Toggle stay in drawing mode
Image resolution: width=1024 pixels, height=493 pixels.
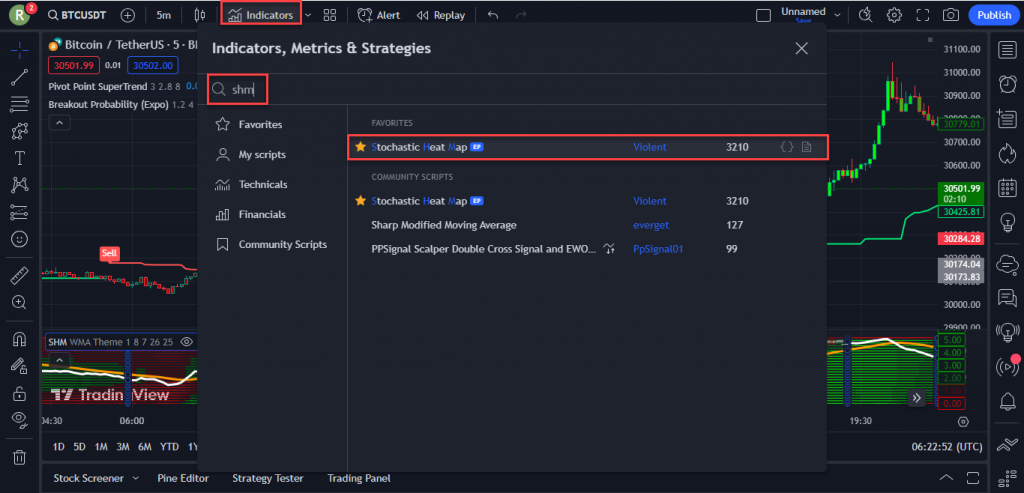20,366
